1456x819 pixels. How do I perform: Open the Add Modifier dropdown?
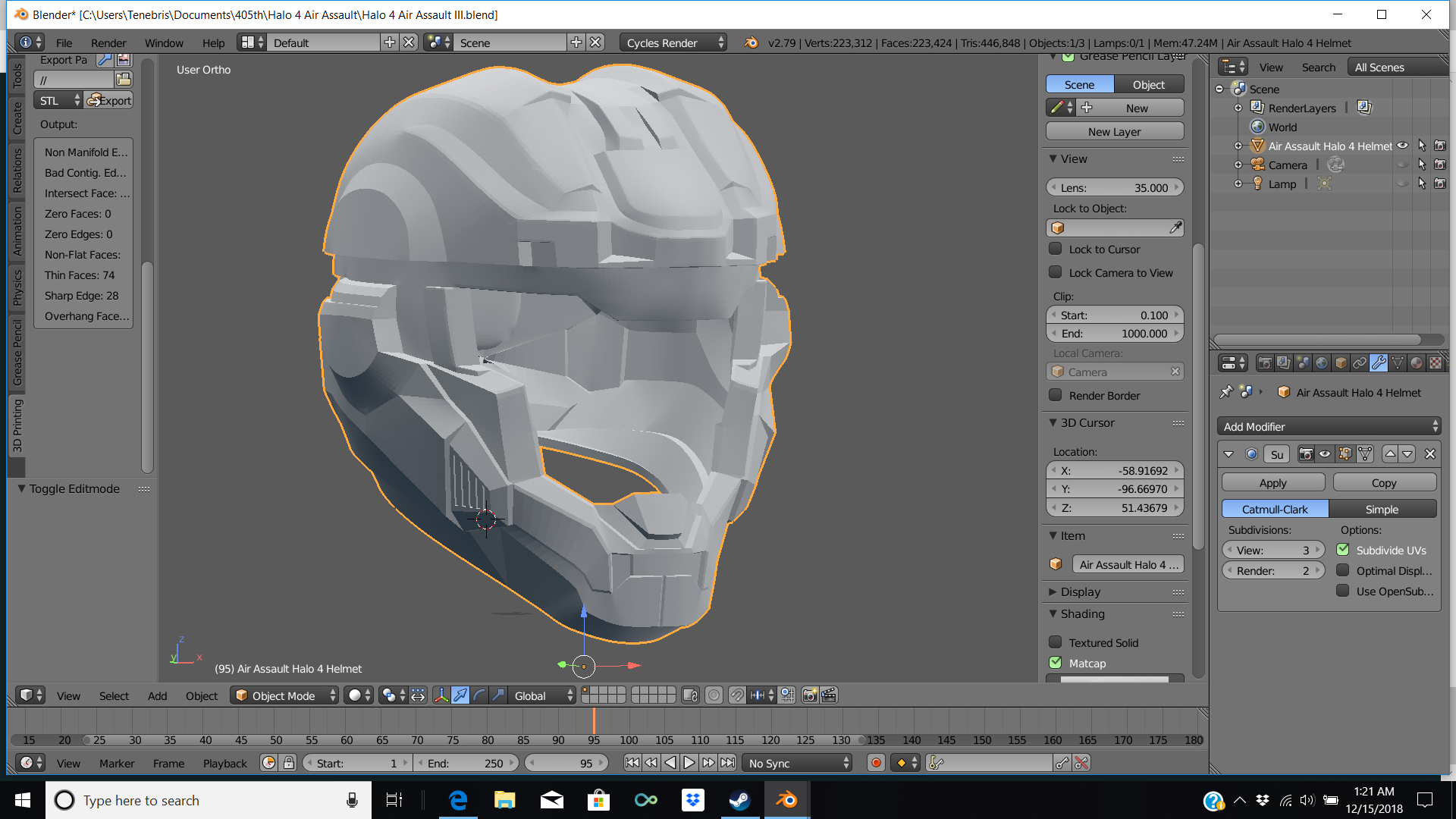tap(1329, 426)
